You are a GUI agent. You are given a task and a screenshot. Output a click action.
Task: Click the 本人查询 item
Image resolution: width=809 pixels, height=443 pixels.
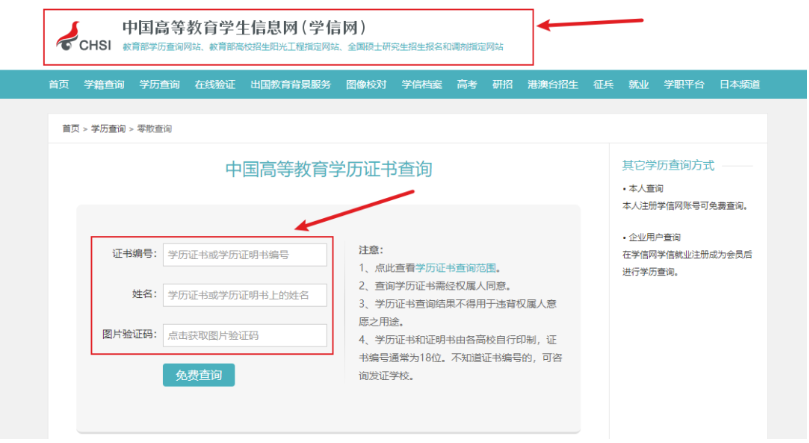(x=646, y=188)
